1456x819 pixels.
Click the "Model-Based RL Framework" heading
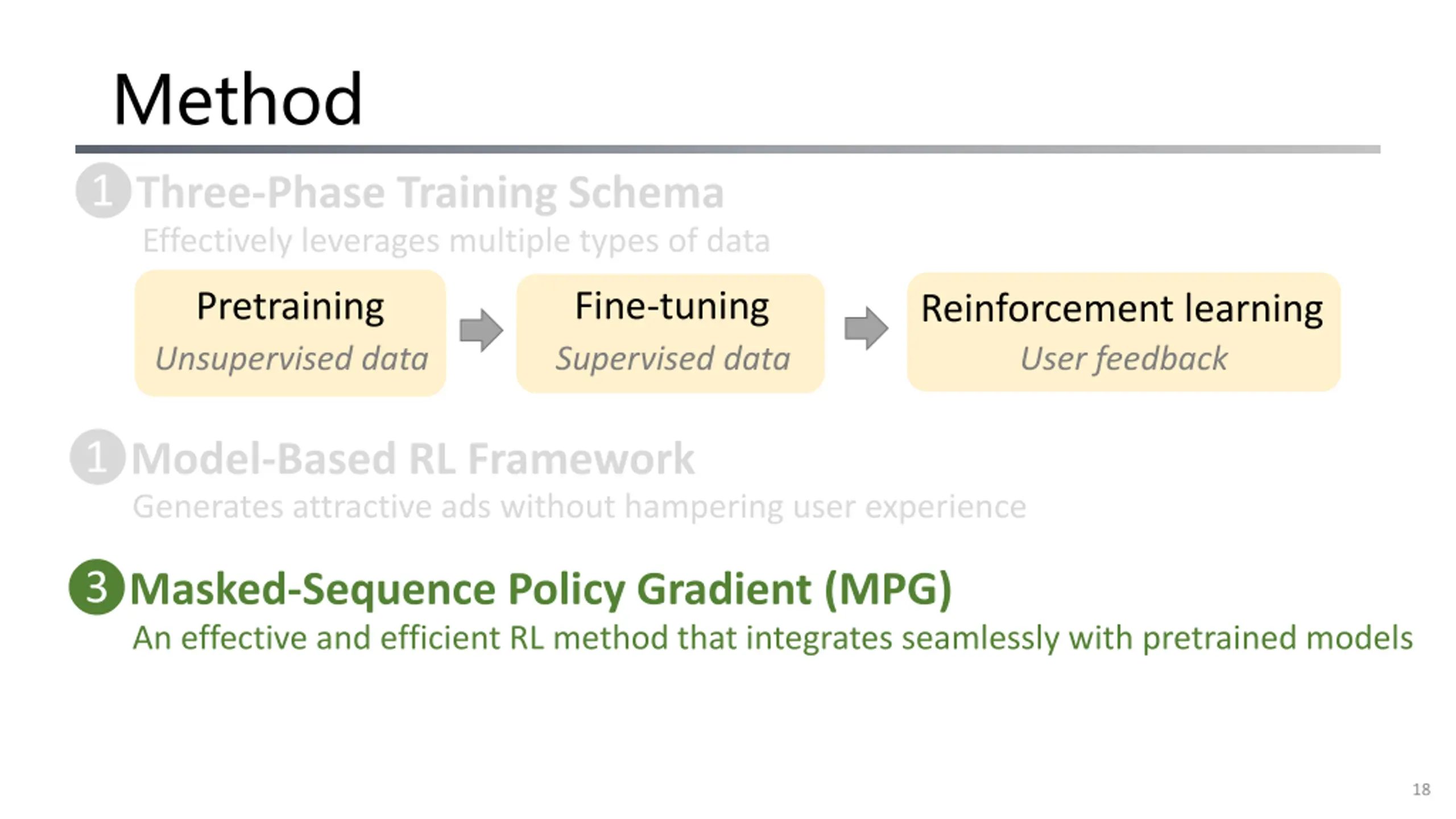point(413,458)
